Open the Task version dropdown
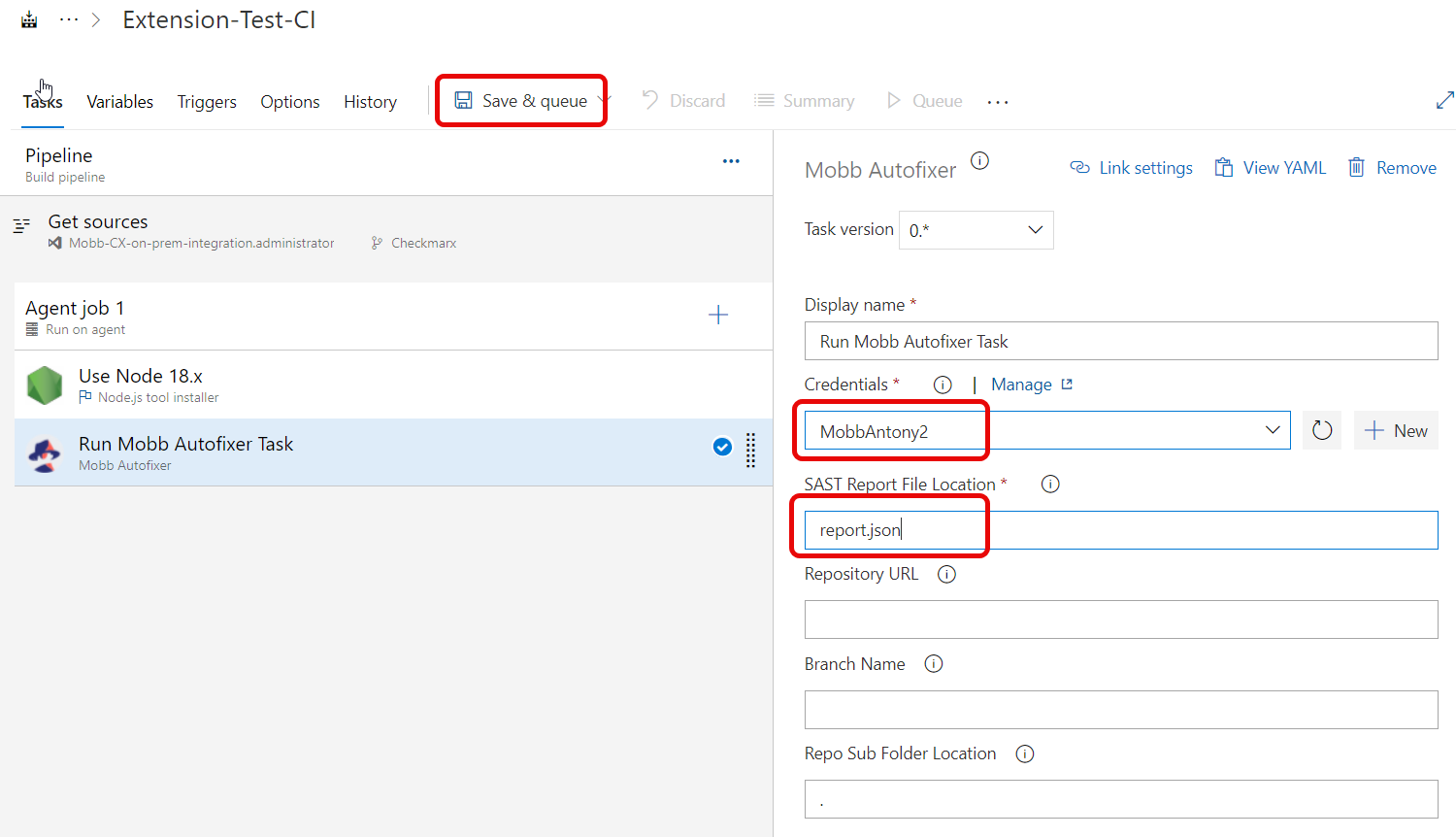Viewport: 1456px width, 837px height. pyautogui.click(x=976, y=230)
